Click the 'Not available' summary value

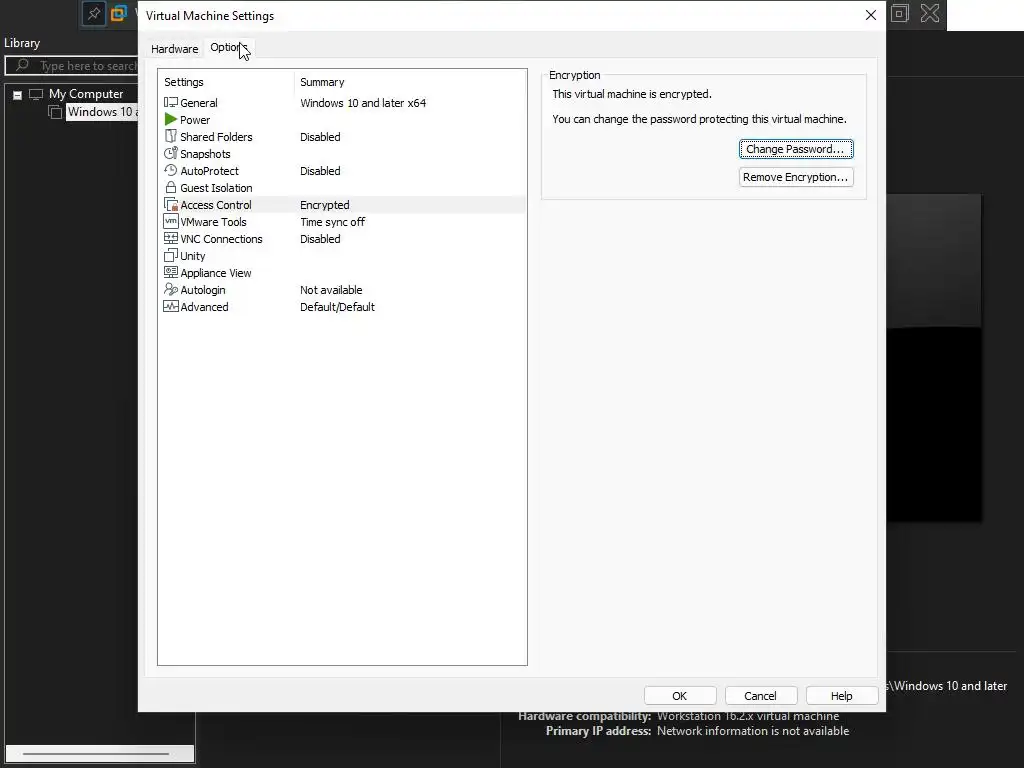coord(331,290)
